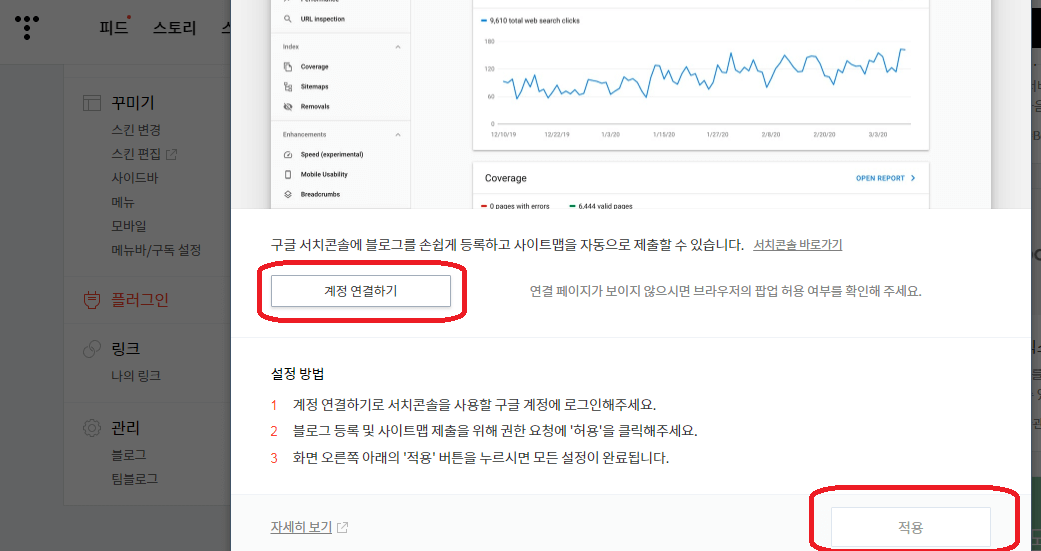Viewport: 1041px width, 551px height.
Task: Click external link icon beside 자세히 보기
Action: tap(343, 528)
